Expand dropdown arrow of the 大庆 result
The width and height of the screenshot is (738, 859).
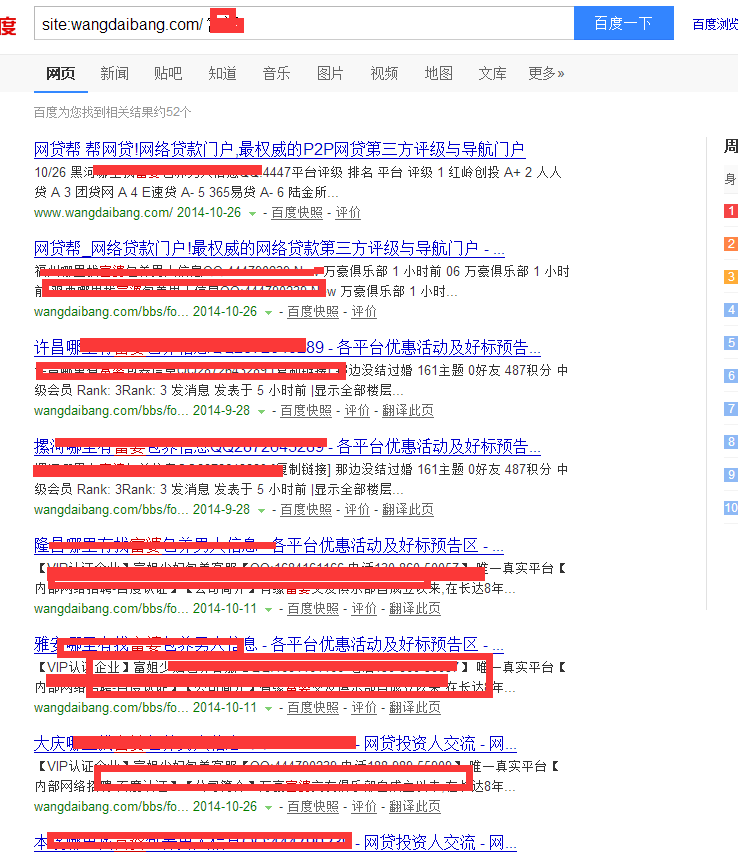(268, 808)
